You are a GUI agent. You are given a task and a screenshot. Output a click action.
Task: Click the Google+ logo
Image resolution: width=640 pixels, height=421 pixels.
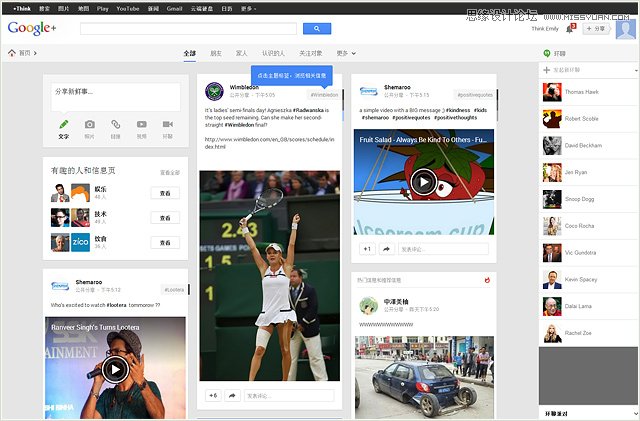click(32, 28)
